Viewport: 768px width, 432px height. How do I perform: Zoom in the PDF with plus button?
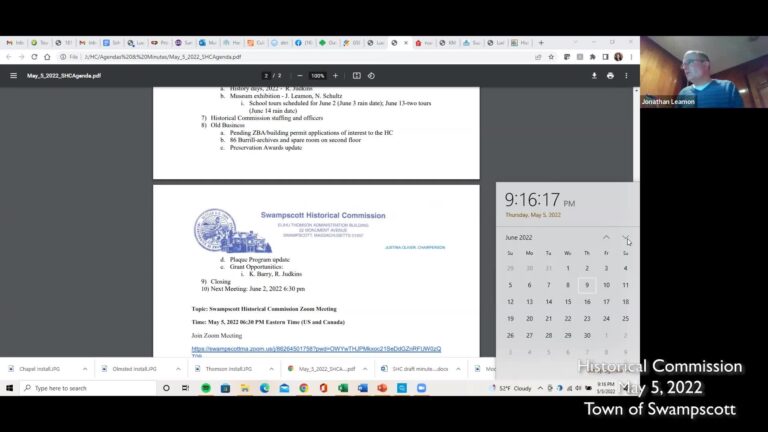tap(334, 75)
